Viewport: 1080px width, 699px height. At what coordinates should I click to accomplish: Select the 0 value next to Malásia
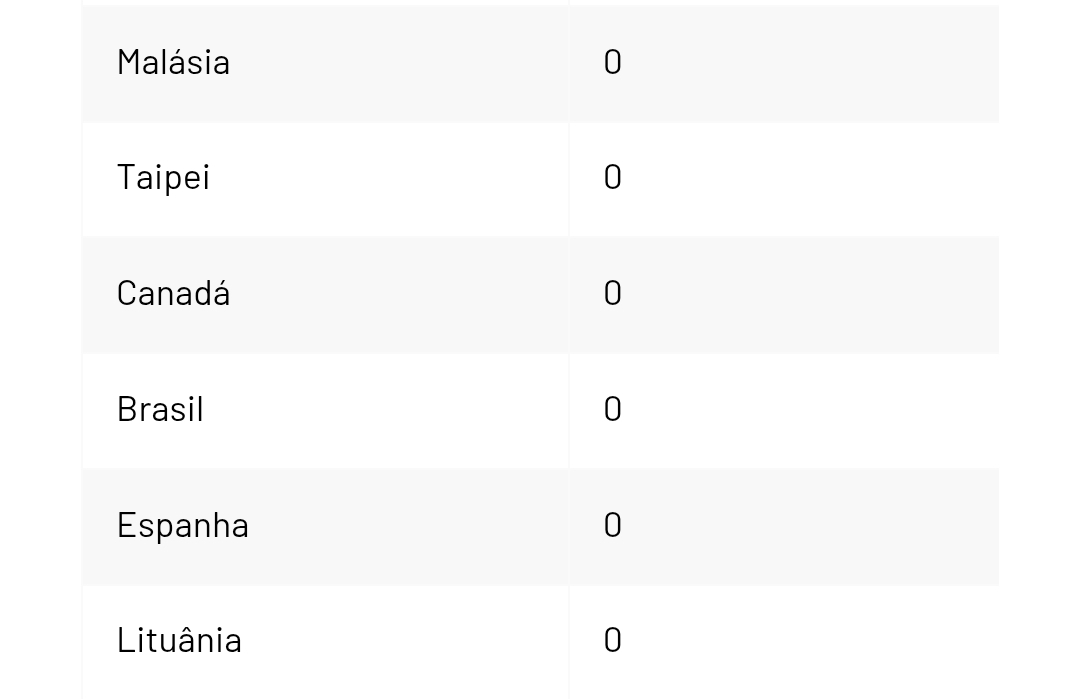(613, 62)
